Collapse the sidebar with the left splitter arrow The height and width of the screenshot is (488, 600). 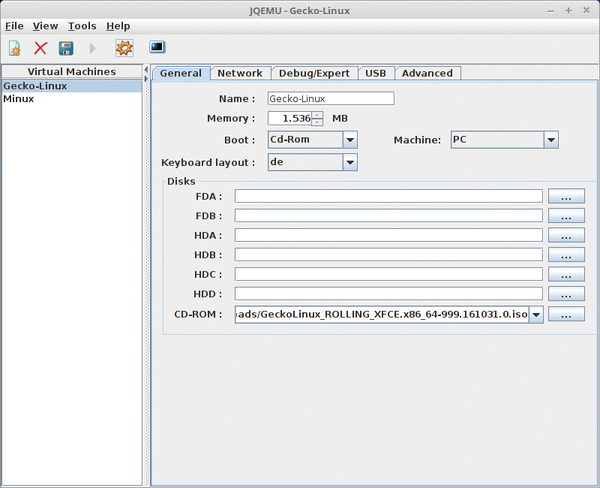click(146, 70)
